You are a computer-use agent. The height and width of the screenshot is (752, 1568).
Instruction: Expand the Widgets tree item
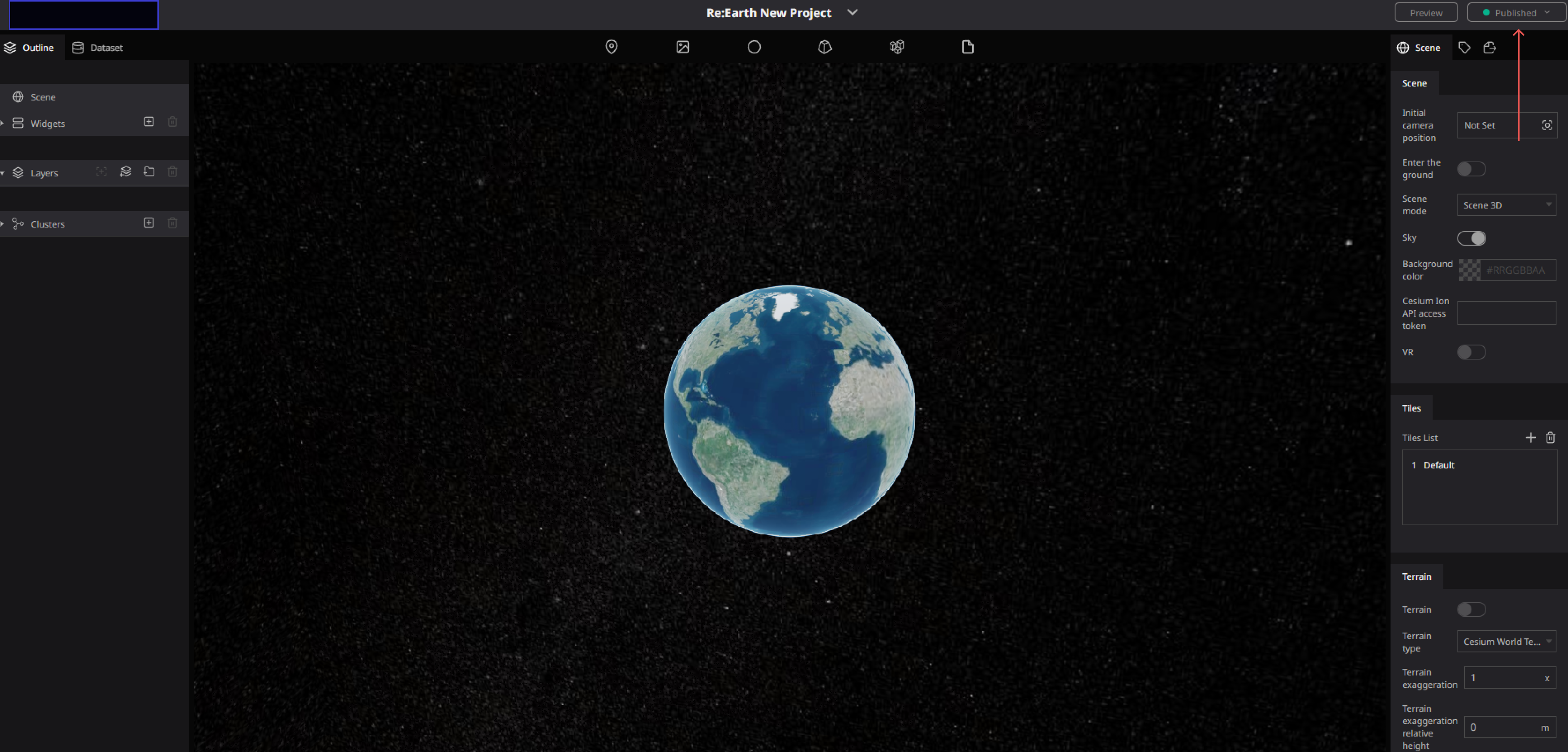[x=3, y=123]
